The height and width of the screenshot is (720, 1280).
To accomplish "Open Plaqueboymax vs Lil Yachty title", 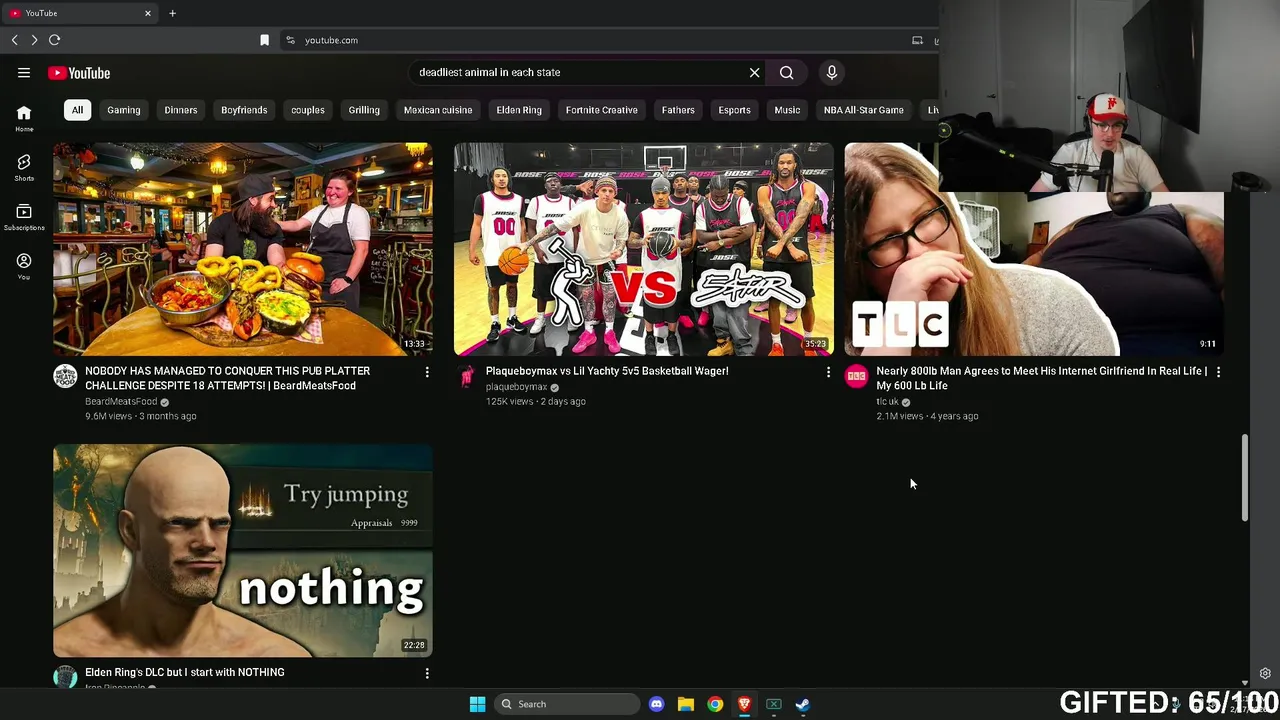I will [607, 371].
